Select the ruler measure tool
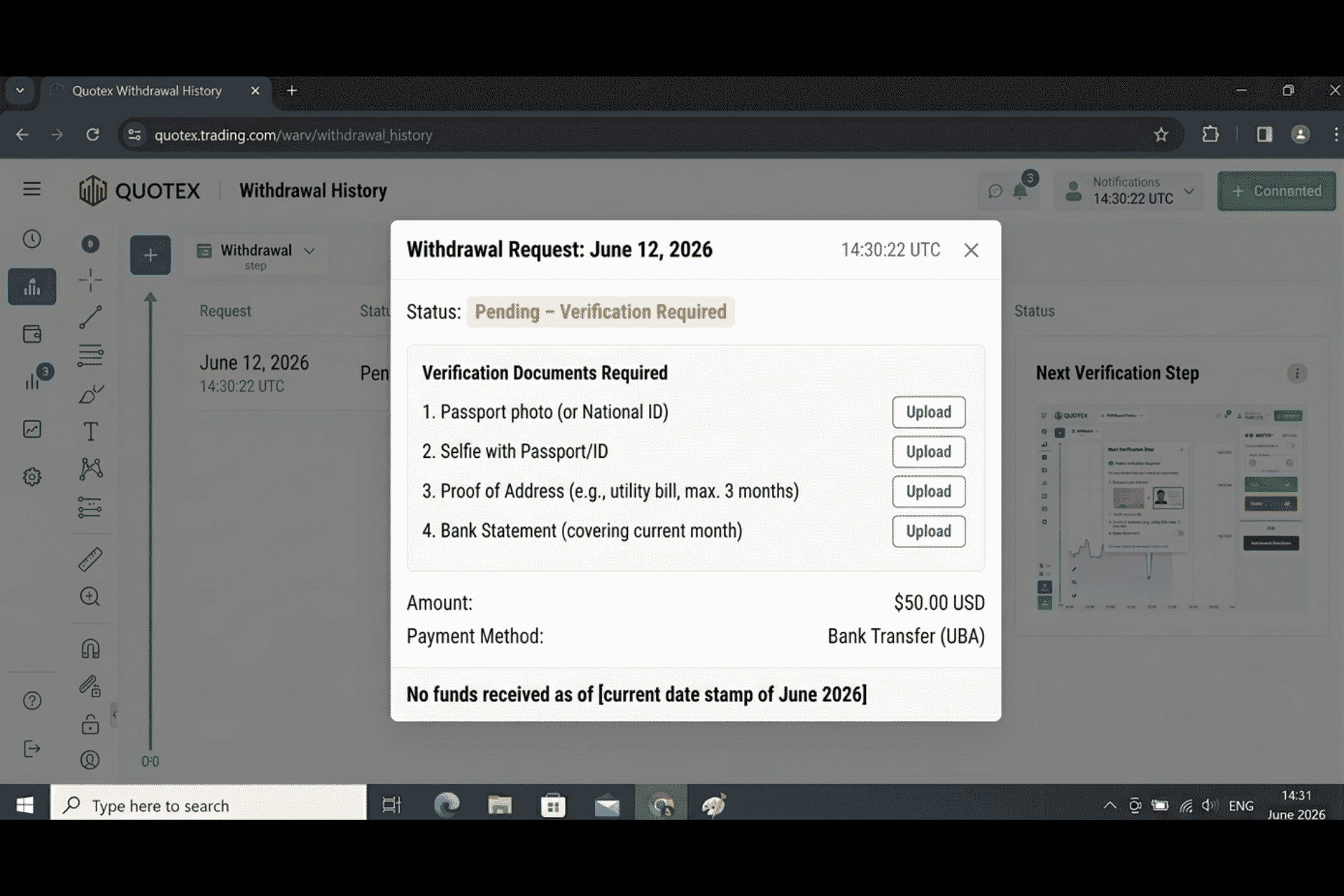 (x=90, y=559)
